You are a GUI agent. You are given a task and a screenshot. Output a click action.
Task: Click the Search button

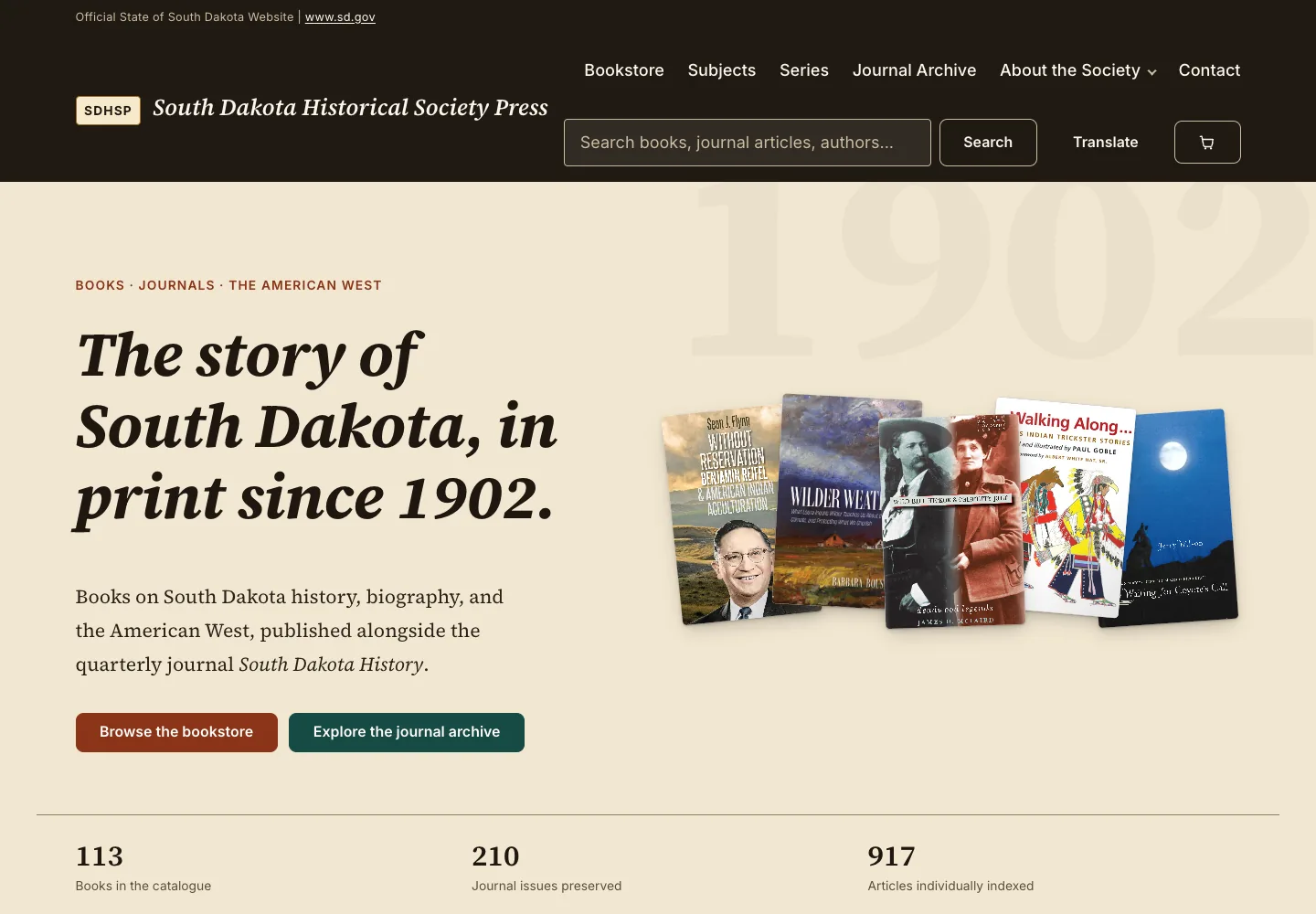point(988,143)
